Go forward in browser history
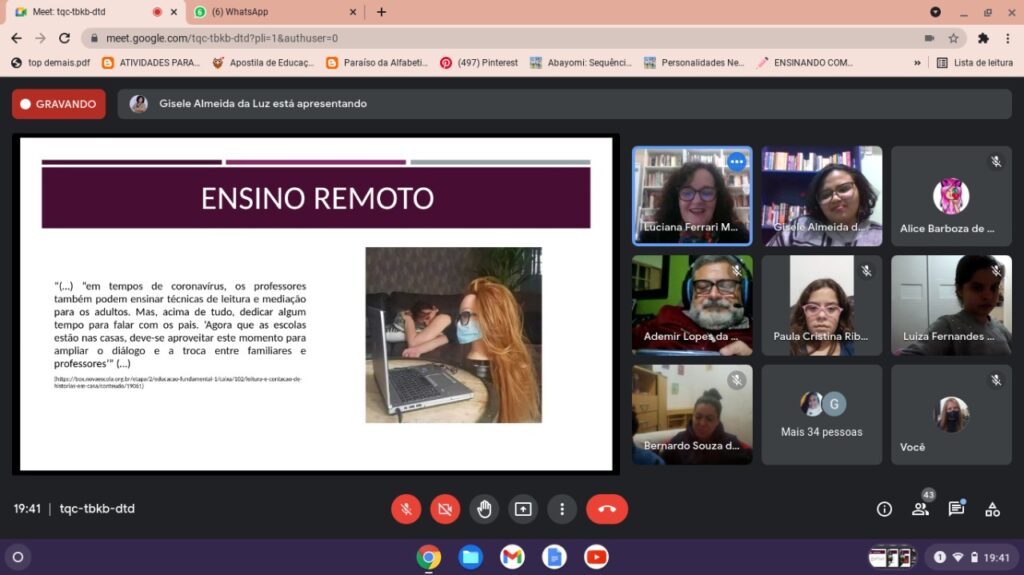Image resolution: width=1024 pixels, height=575 pixels. tap(40, 38)
